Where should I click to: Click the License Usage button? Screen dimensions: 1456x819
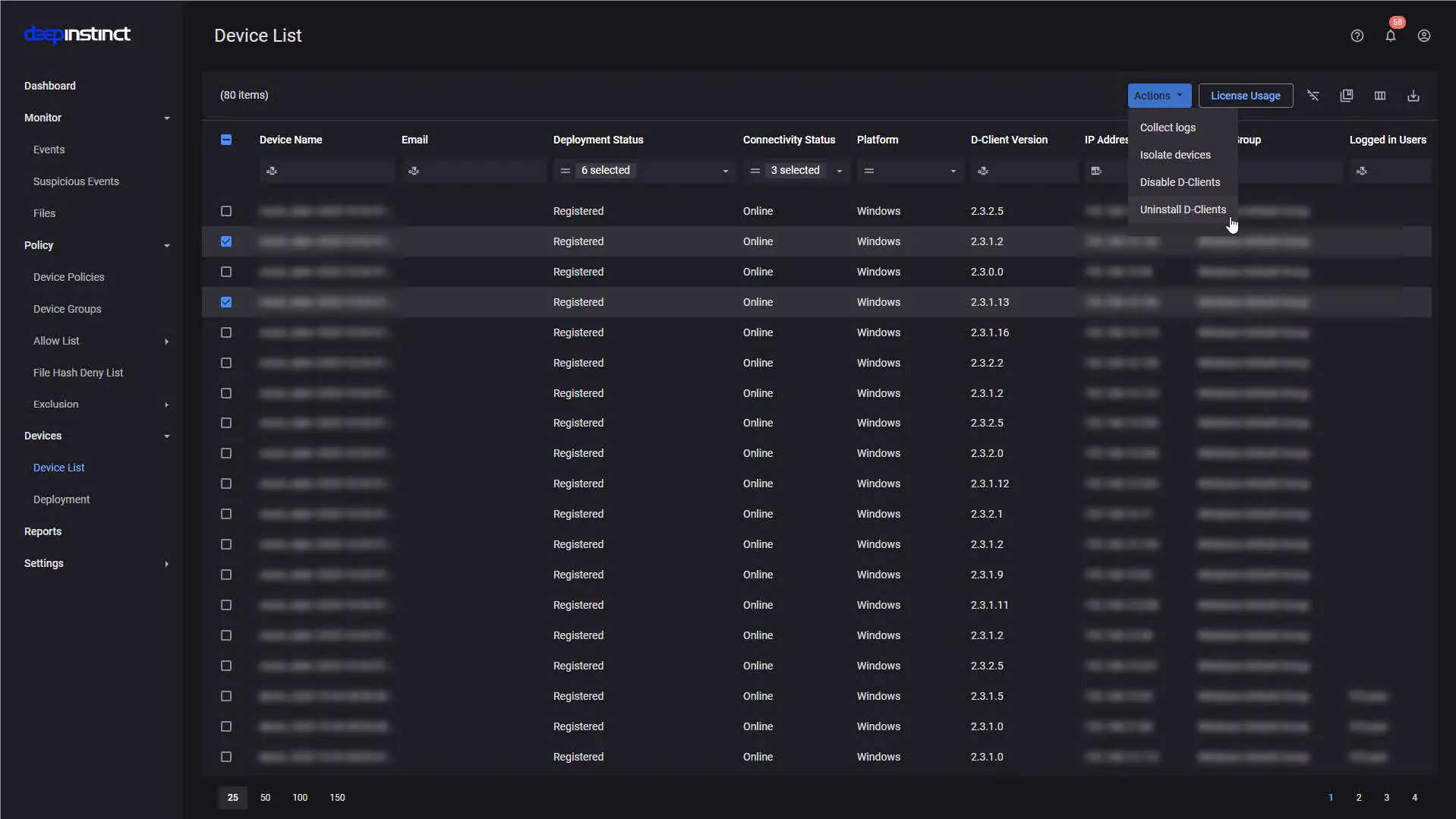(x=1245, y=96)
